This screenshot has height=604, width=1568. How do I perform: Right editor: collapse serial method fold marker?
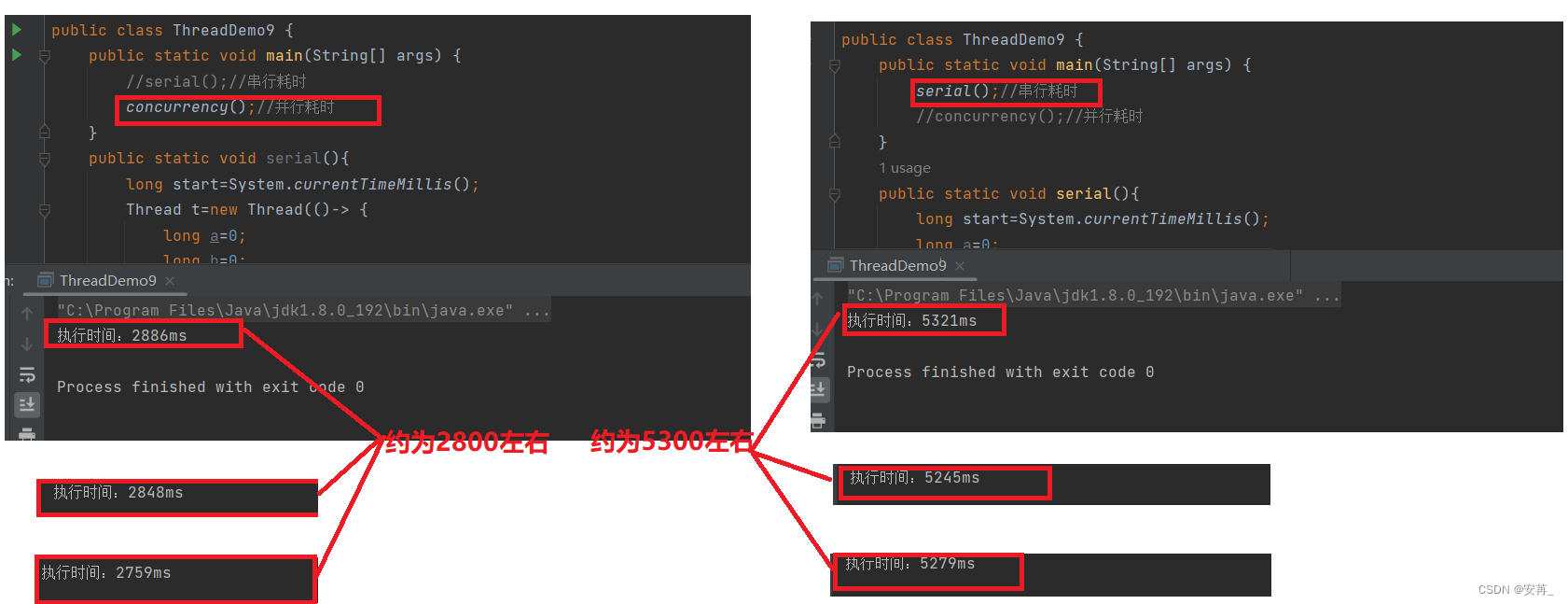coord(835,194)
